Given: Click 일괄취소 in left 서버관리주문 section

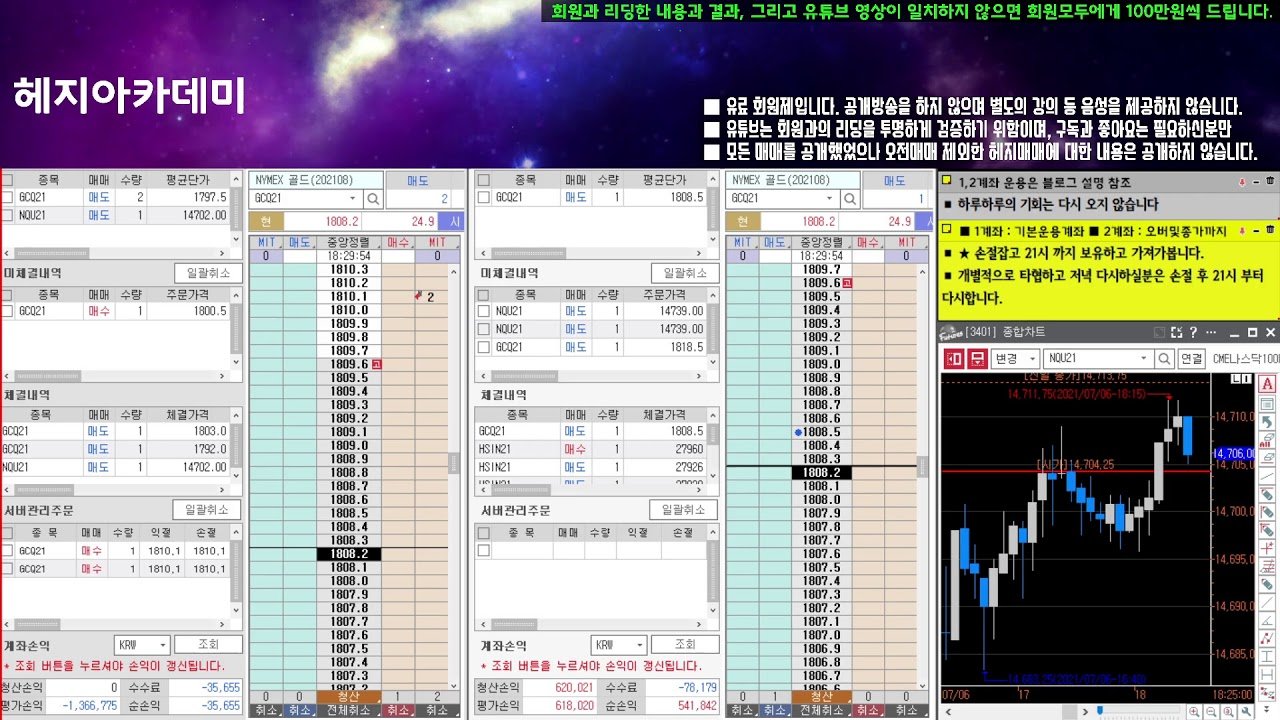Looking at the screenshot, I should tap(208, 510).
